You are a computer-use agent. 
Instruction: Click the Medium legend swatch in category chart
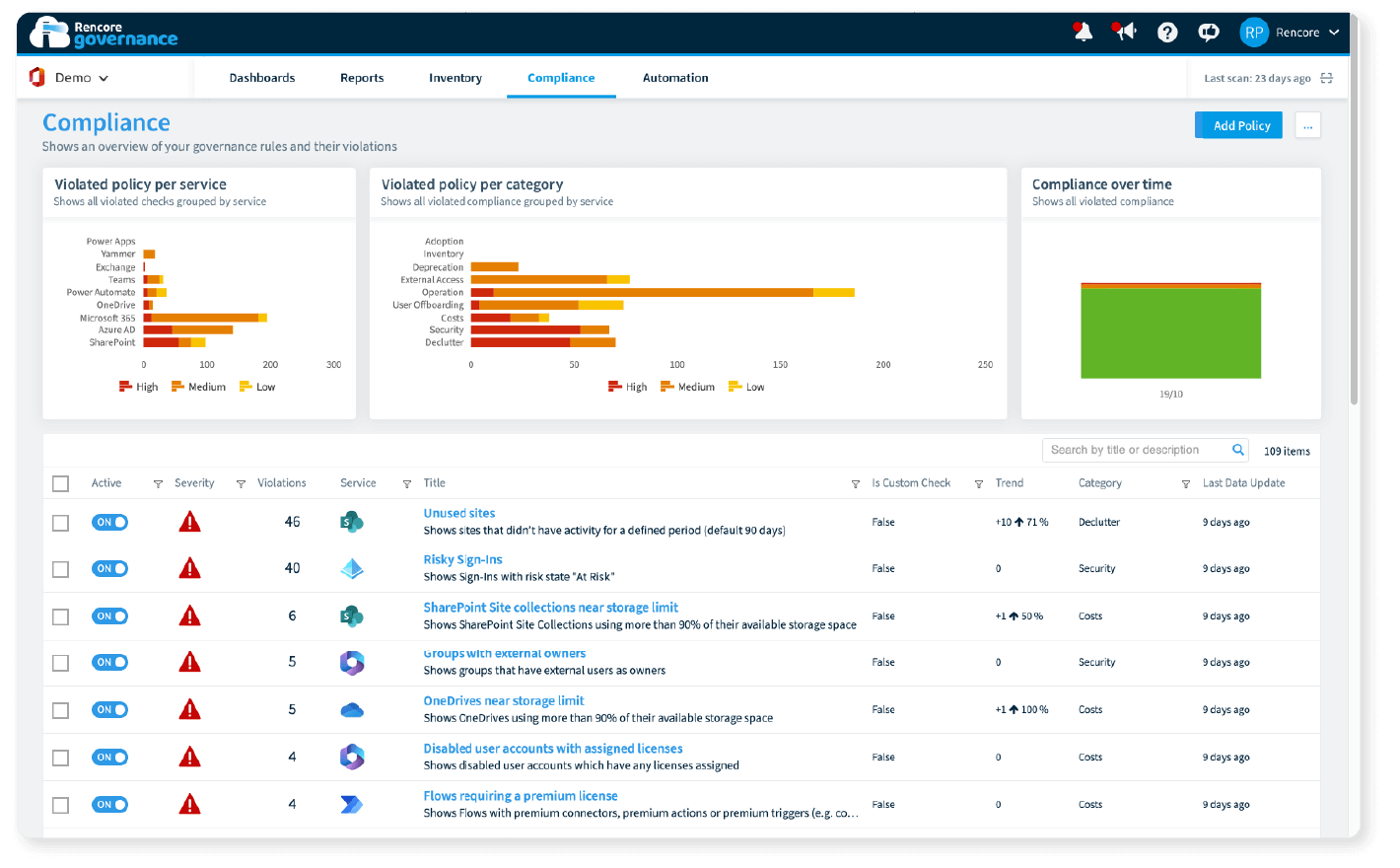667,387
